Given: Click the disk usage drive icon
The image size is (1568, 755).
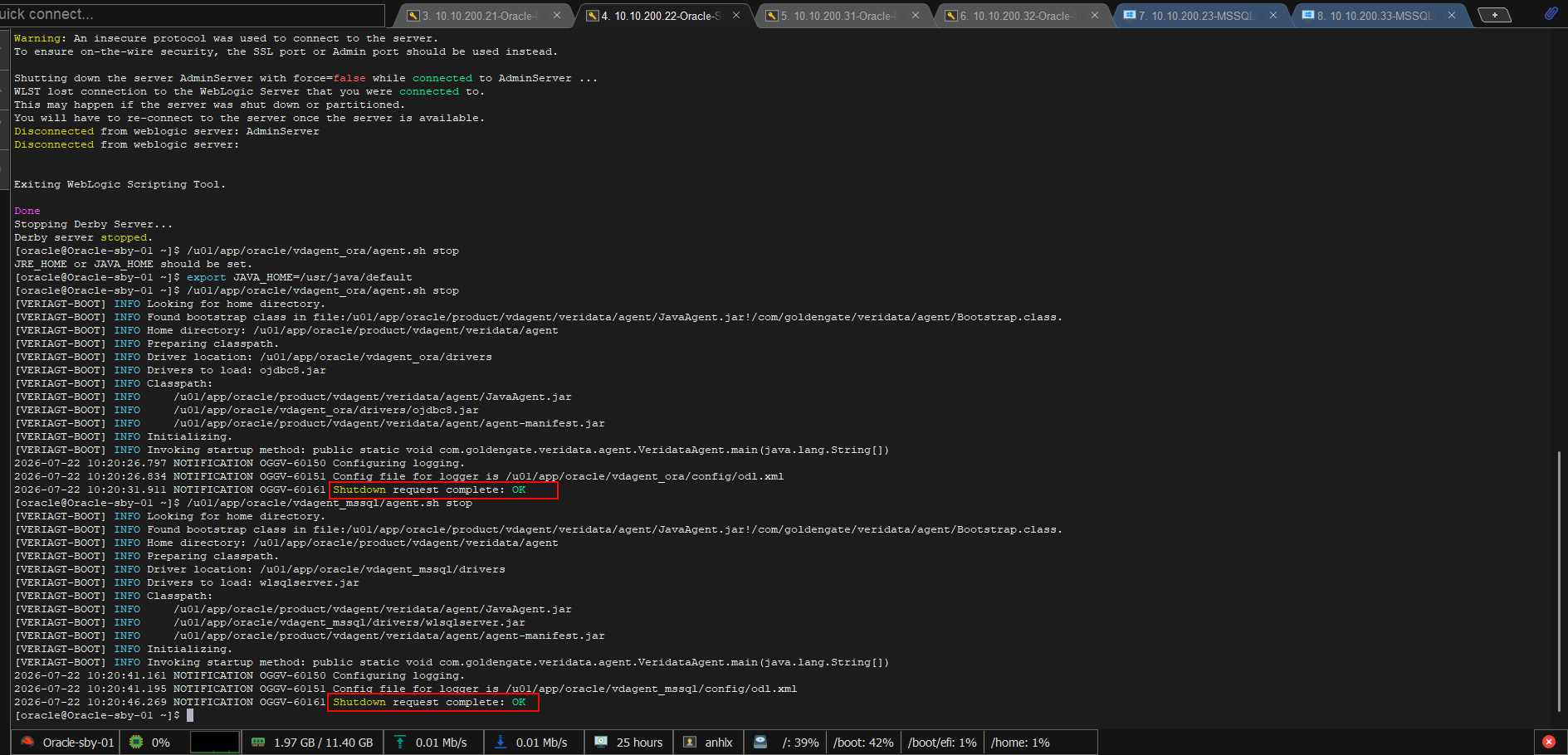Looking at the screenshot, I should [760, 742].
